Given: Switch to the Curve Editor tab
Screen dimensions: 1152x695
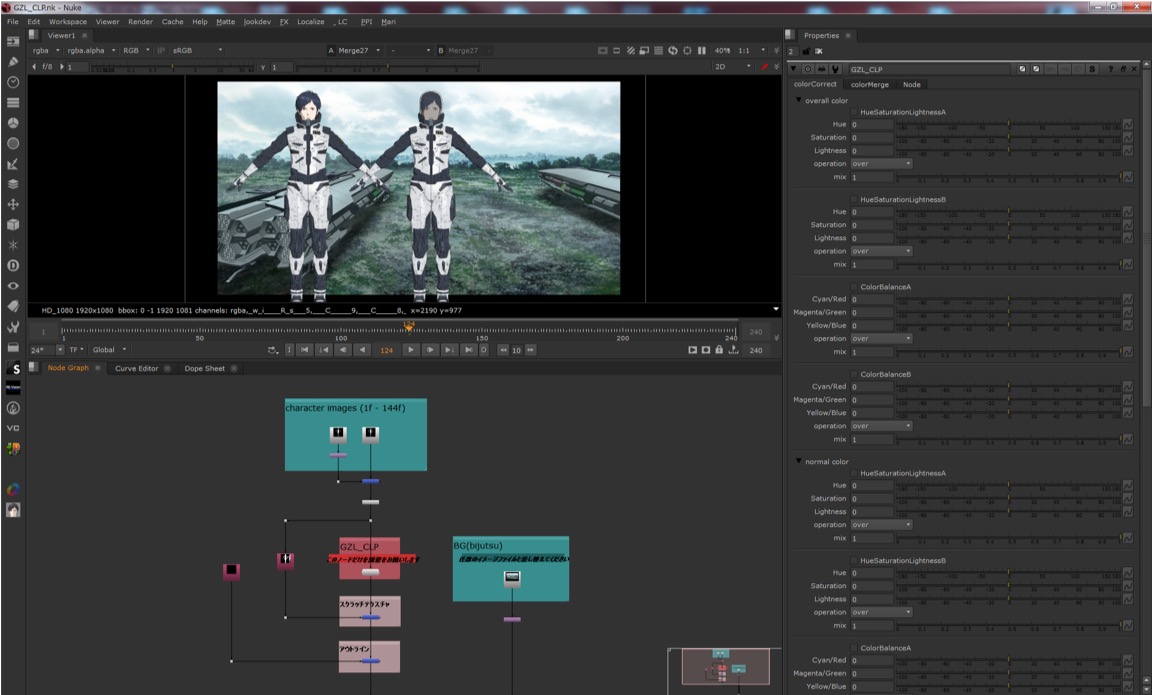Looking at the screenshot, I should click(x=137, y=368).
